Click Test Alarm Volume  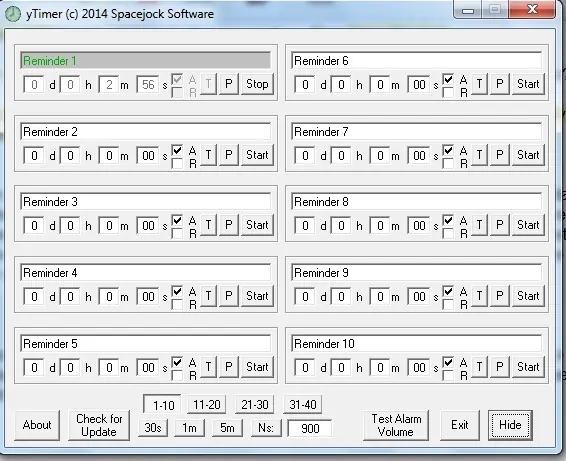(396, 425)
